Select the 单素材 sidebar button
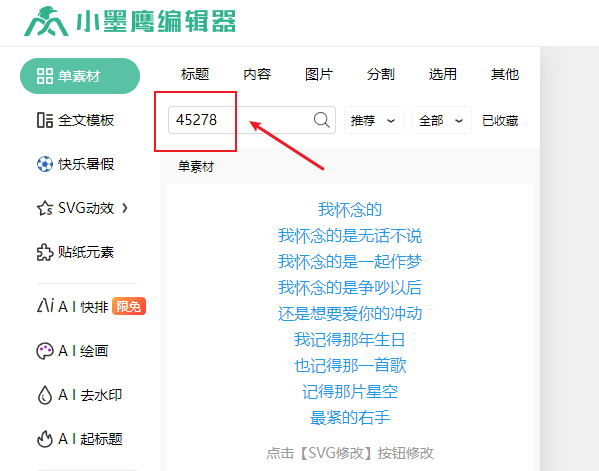The width and height of the screenshot is (599, 471). click(80, 76)
